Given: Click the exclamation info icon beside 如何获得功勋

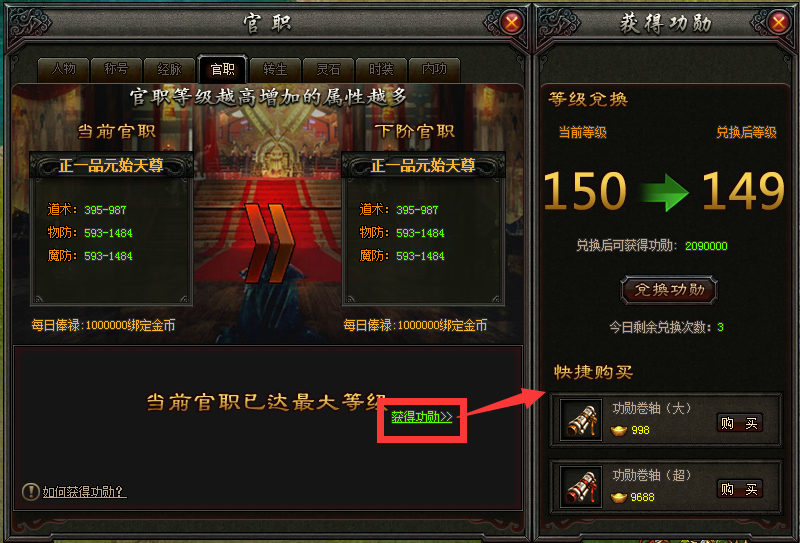Looking at the screenshot, I should click(x=31, y=491).
